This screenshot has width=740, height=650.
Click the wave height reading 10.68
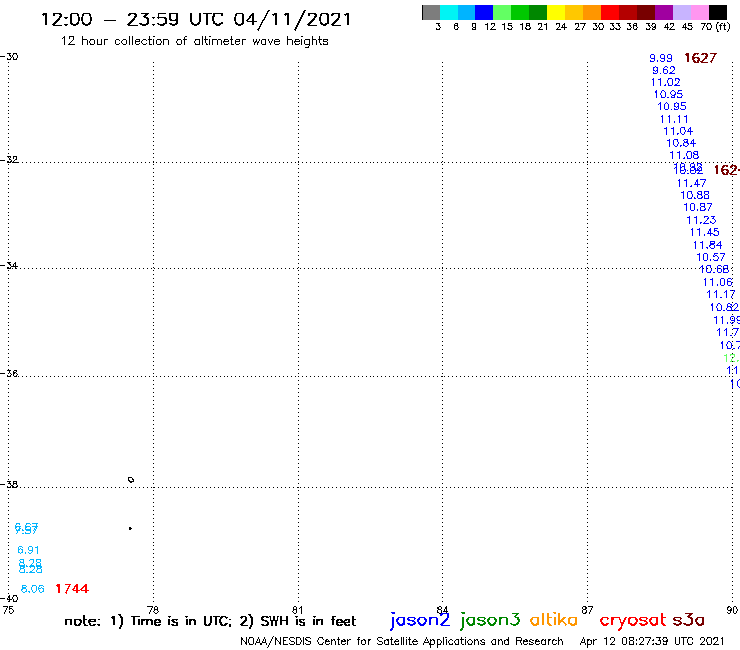point(714,270)
